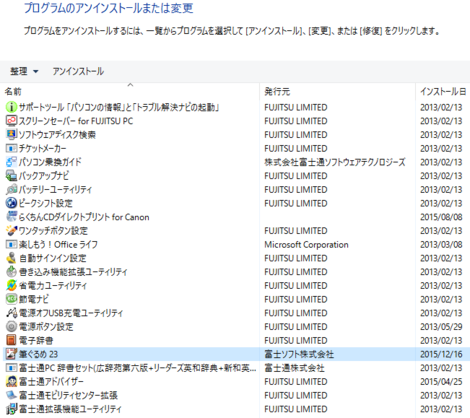The image size is (470, 418).
Task: Click publisher Microsoft Corporation
Action: click(x=306, y=244)
